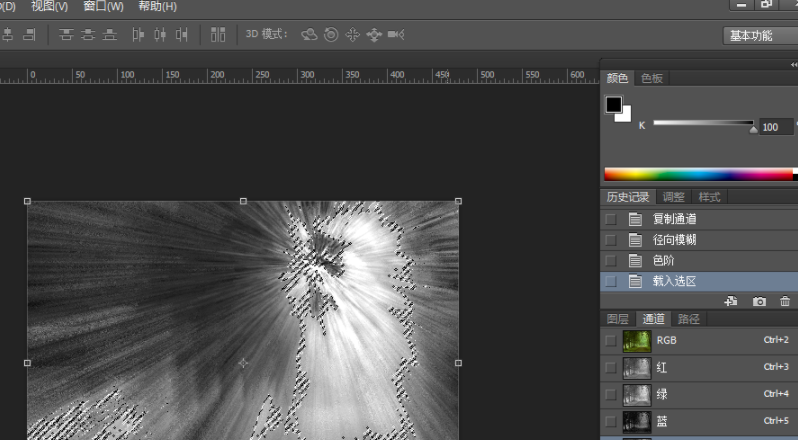This screenshot has height=440, width=798.
Task: Click the 3D camera zoom icon
Action: click(396, 35)
